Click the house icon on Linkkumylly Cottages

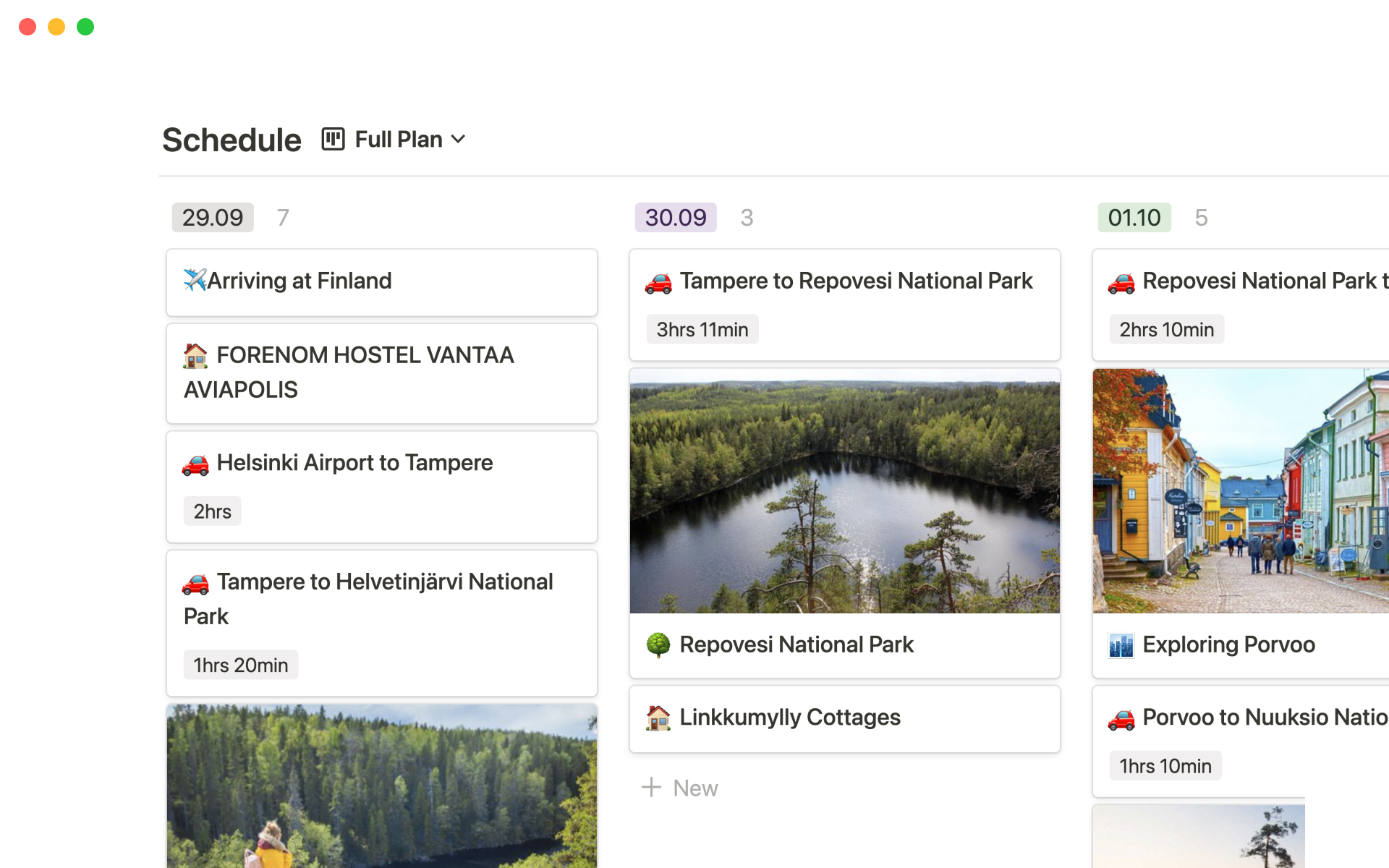[x=659, y=718]
